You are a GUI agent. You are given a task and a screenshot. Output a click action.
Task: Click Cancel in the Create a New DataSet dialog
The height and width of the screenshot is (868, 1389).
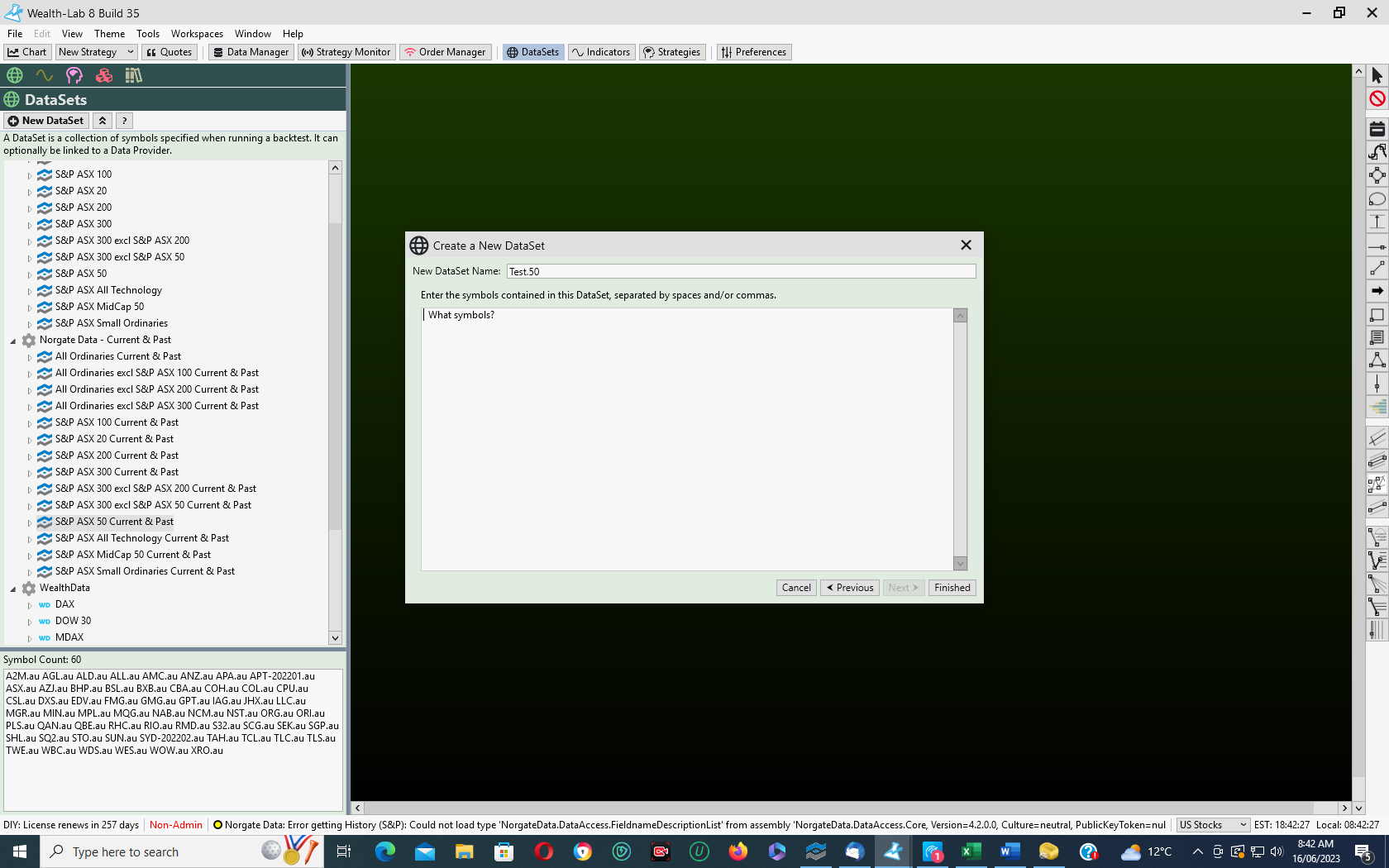click(797, 588)
